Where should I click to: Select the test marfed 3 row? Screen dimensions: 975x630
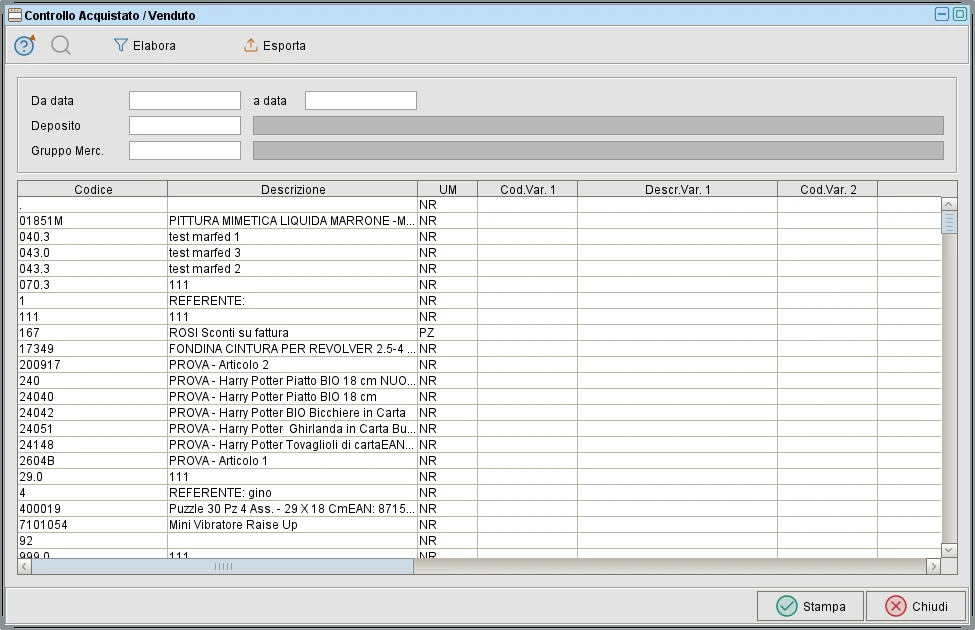pyautogui.click(x=479, y=253)
